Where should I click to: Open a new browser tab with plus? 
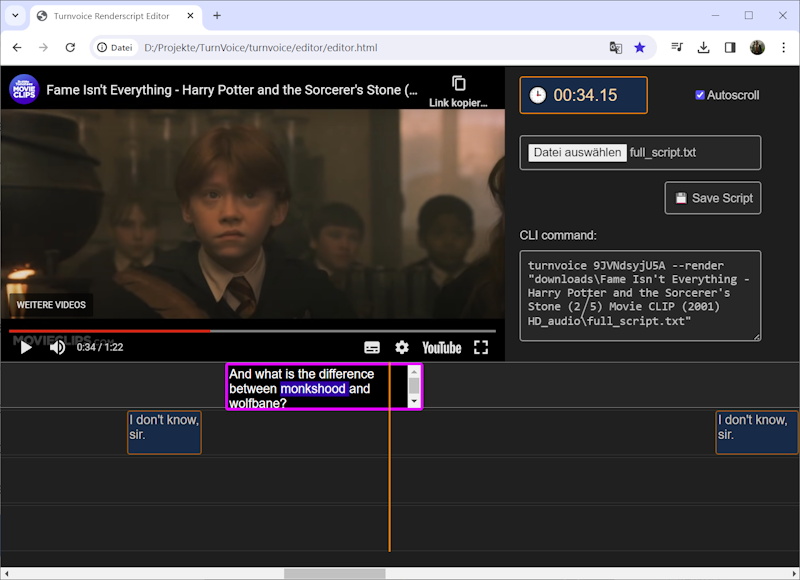[217, 16]
